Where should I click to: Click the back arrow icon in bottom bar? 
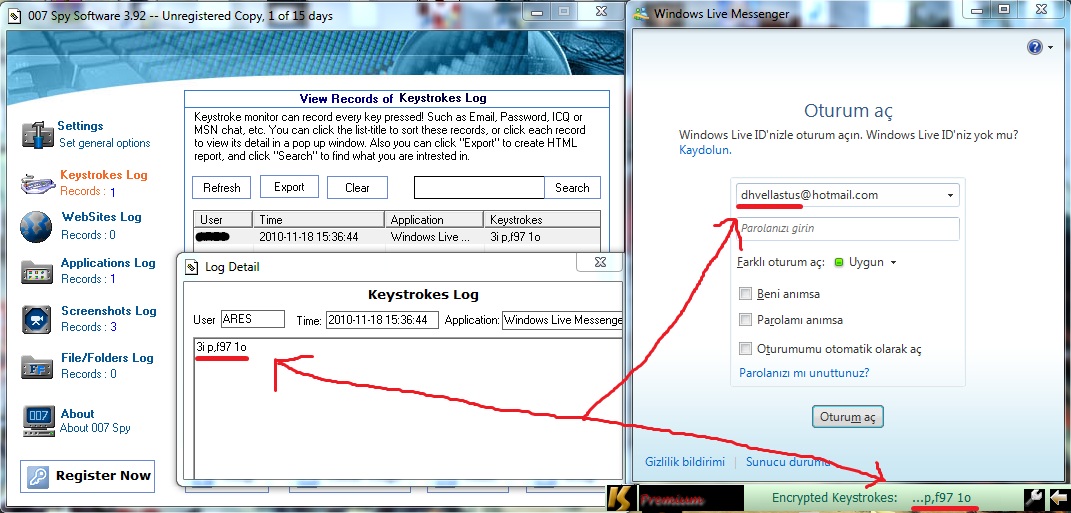tap(1058, 498)
